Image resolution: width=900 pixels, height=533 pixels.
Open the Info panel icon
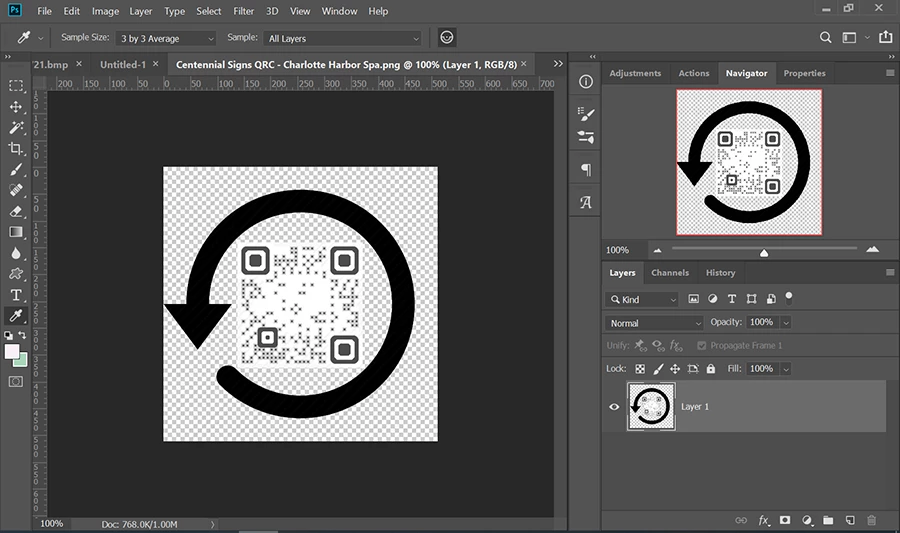click(x=585, y=82)
